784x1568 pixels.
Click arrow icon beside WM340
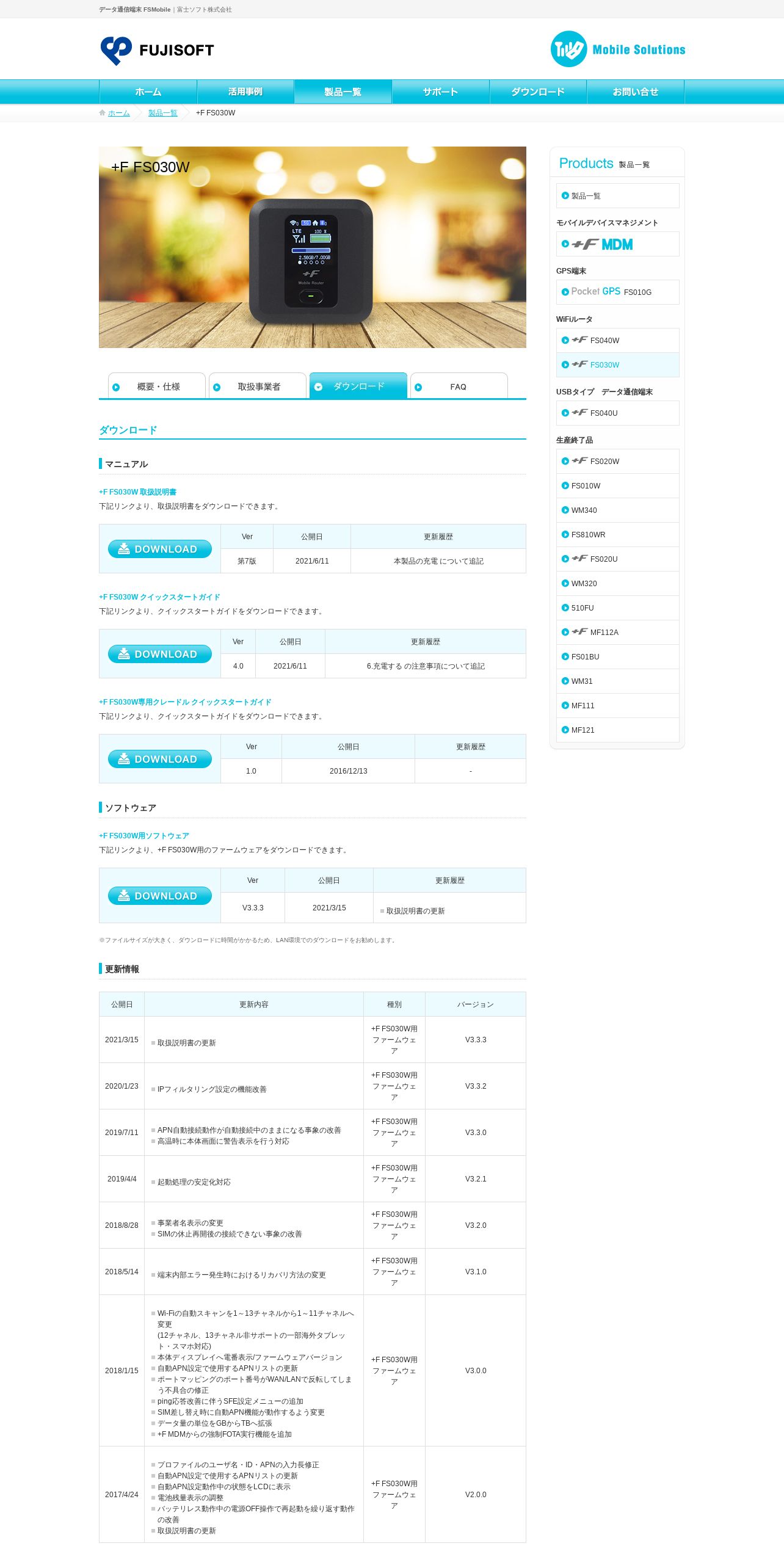click(x=565, y=510)
